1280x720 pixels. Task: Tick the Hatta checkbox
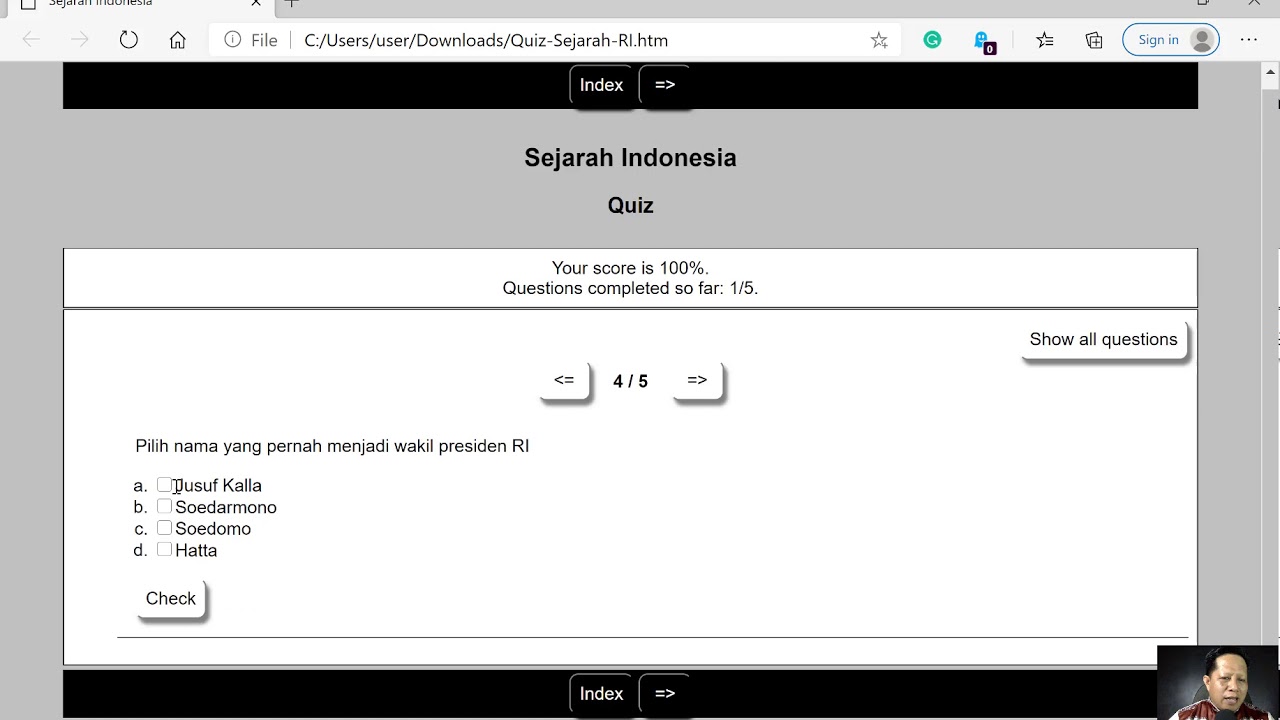164,550
